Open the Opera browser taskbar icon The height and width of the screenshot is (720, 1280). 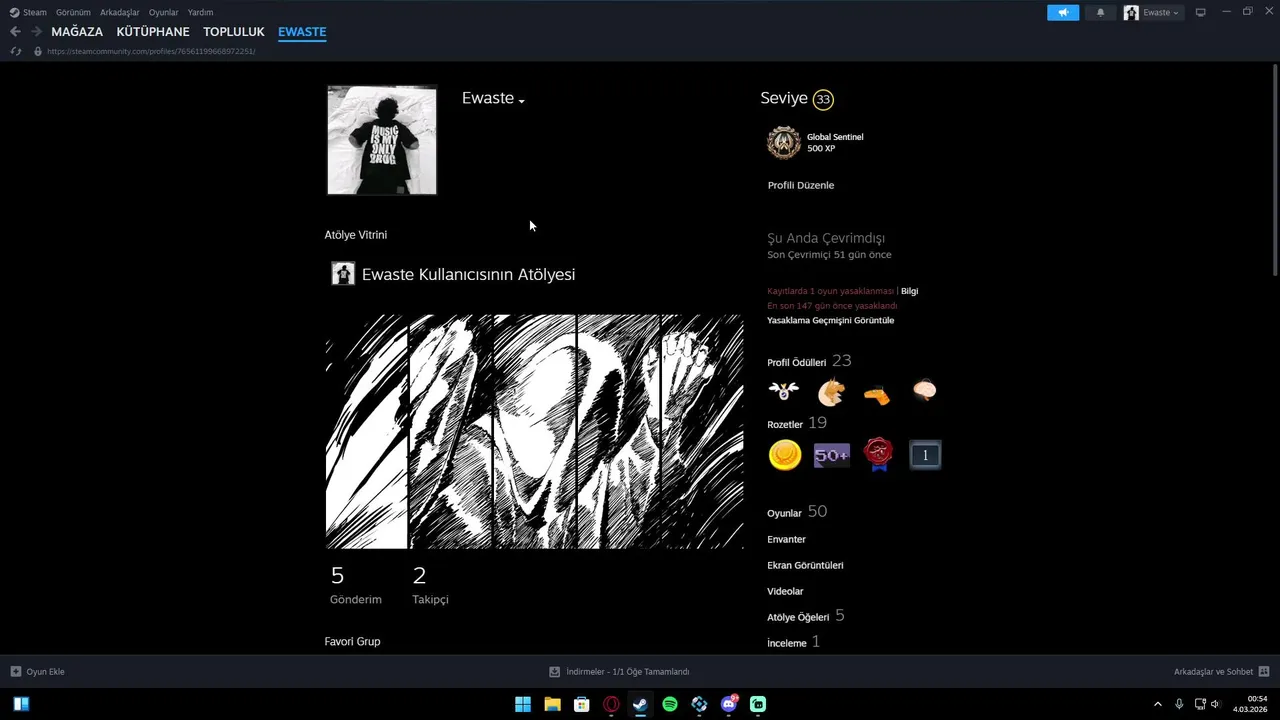(611, 704)
